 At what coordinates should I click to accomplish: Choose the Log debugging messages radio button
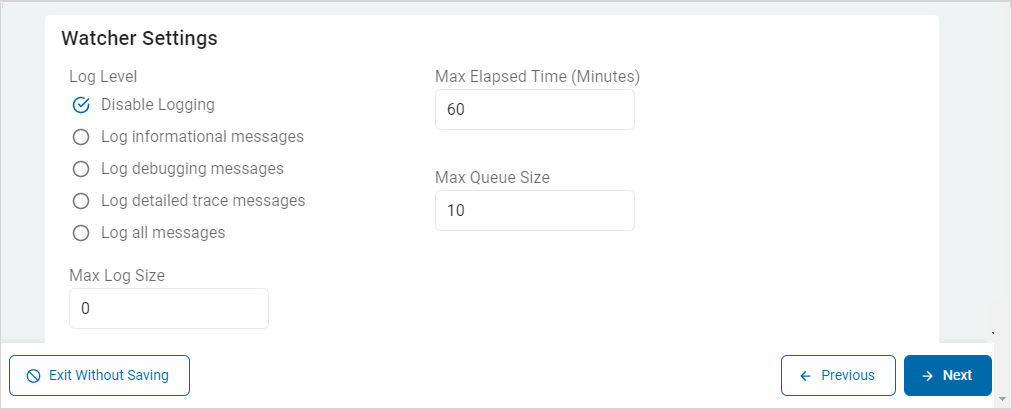click(x=82, y=169)
